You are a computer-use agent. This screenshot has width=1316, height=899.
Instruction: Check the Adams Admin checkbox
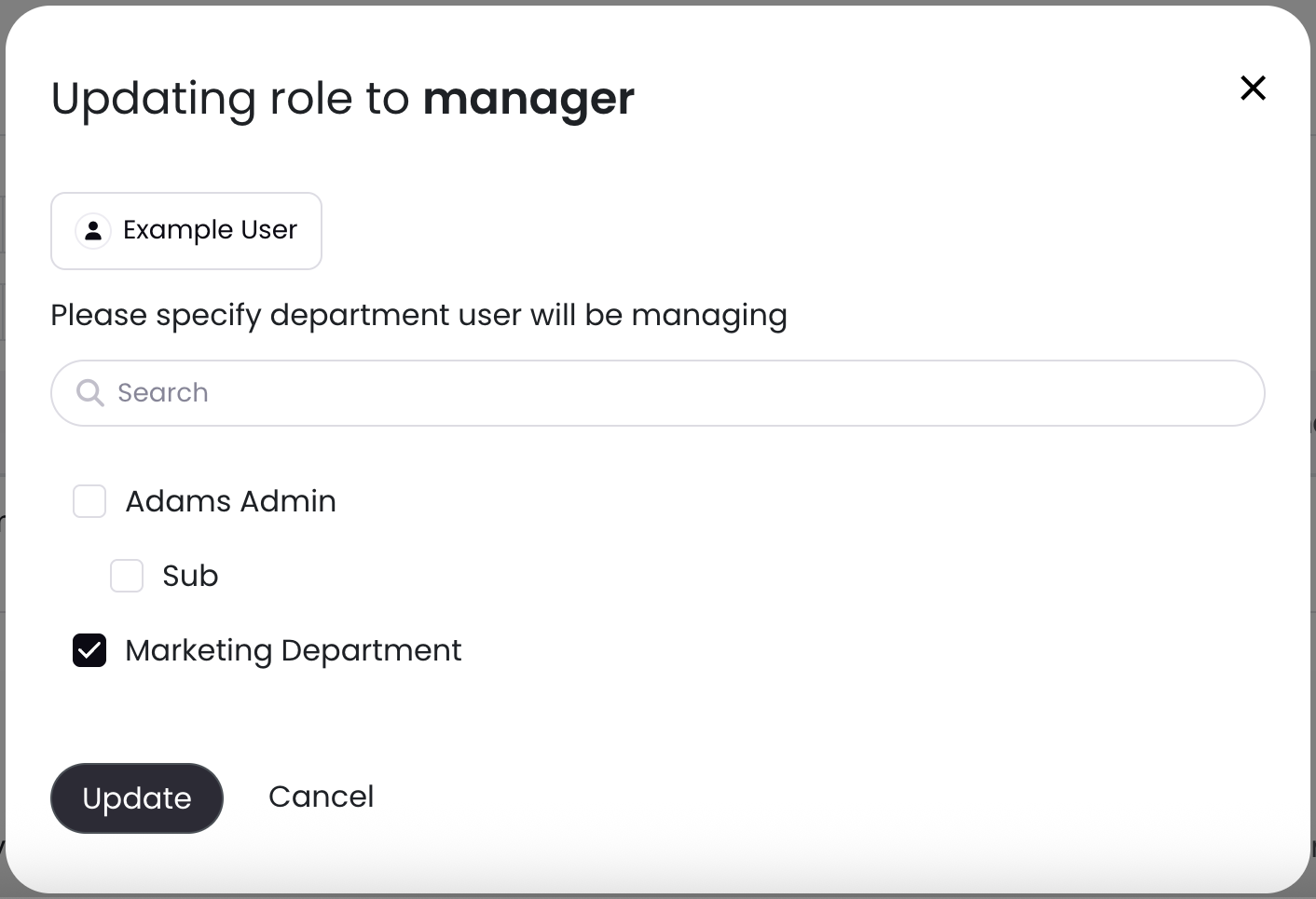pyautogui.click(x=89, y=501)
